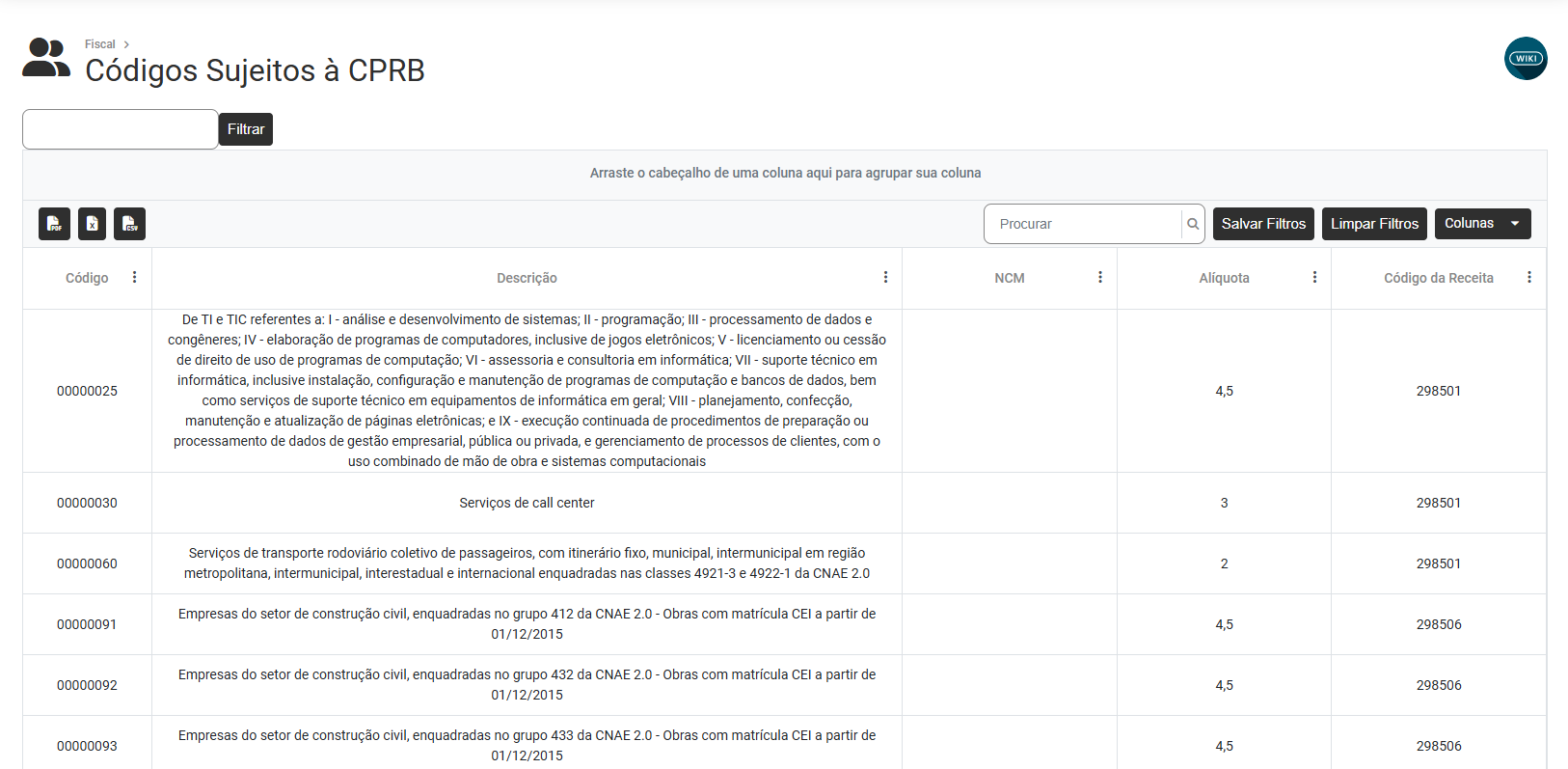This screenshot has width=1568, height=769.
Task: Click the Filtrar button
Action: 246,129
